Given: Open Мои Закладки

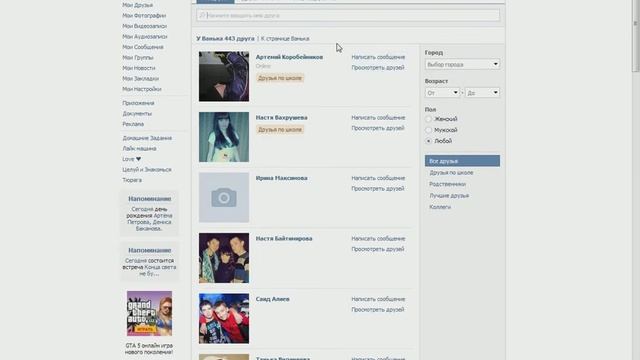Looking at the screenshot, I should tap(140, 78).
